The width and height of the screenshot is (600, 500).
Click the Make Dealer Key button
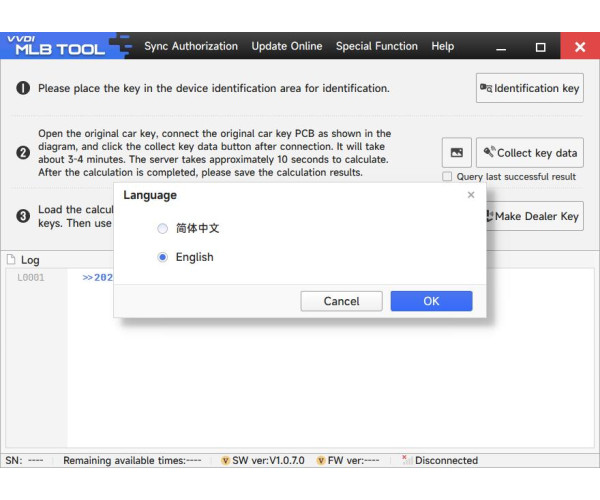point(535,216)
